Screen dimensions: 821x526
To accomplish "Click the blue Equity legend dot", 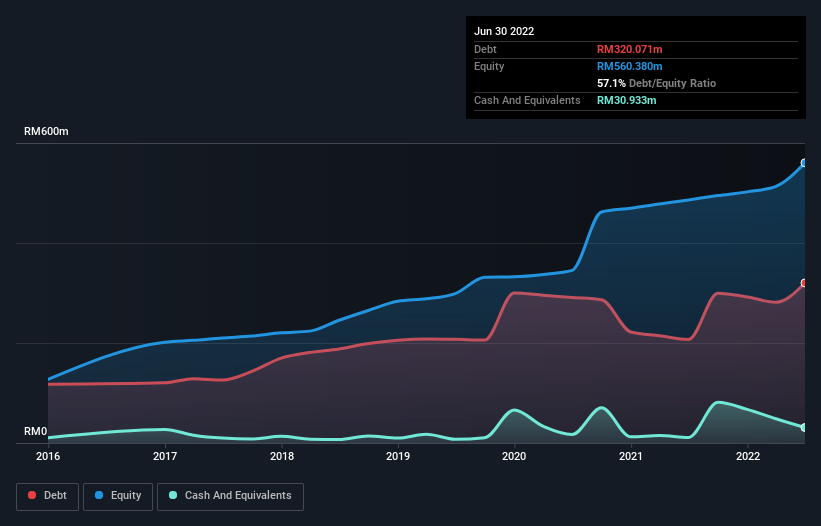I will tap(99, 495).
